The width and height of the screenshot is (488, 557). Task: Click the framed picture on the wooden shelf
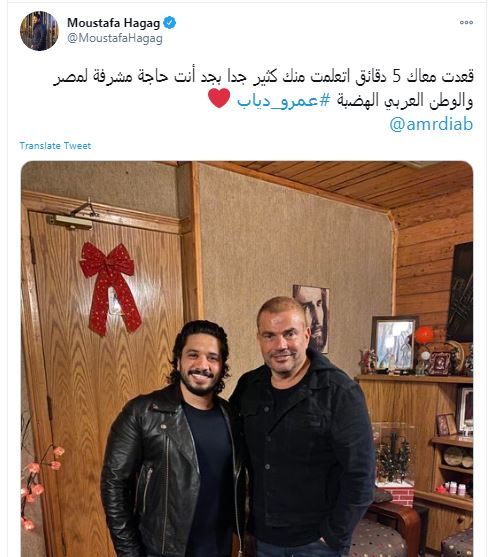(x=394, y=344)
